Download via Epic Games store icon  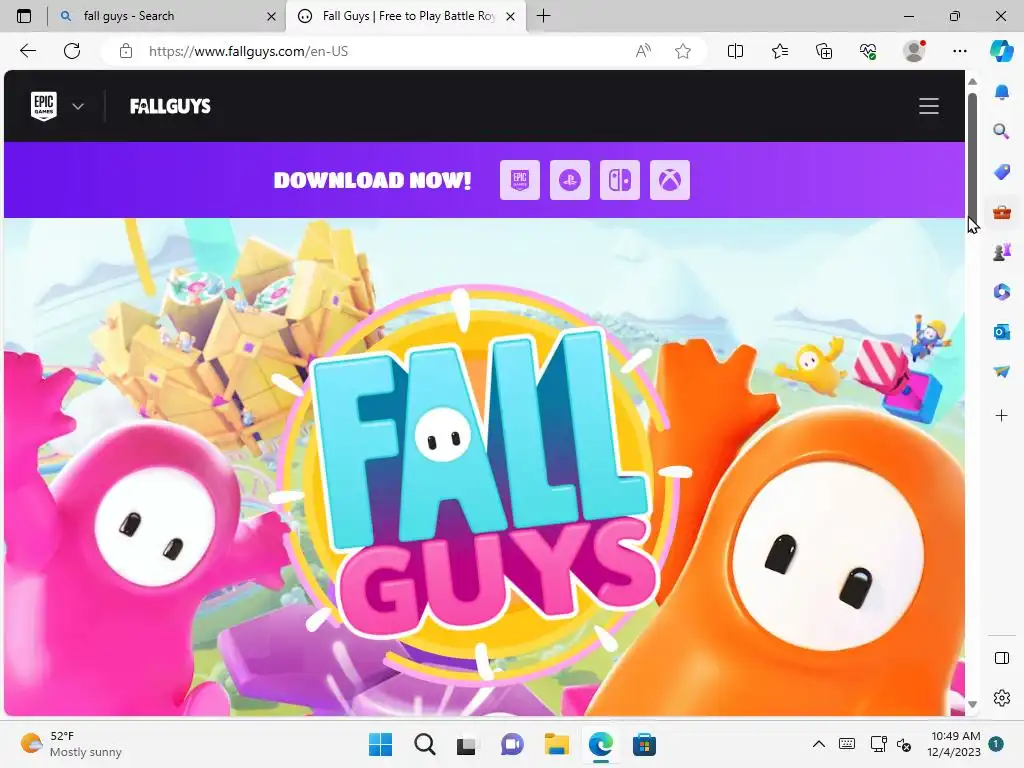click(x=520, y=180)
